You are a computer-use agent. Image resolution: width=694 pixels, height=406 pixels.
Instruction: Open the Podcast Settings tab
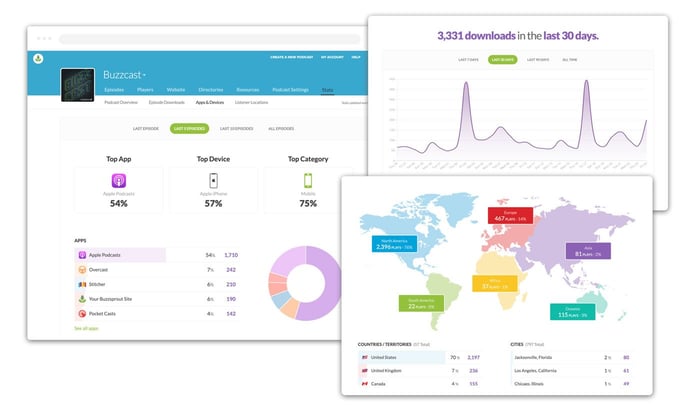click(290, 90)
